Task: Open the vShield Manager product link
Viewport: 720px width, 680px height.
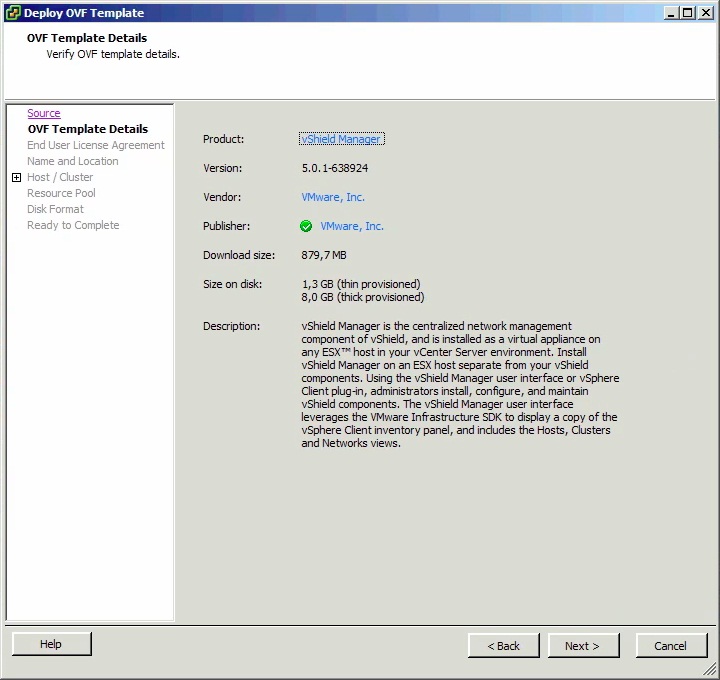Action: (x=341, y=139)
